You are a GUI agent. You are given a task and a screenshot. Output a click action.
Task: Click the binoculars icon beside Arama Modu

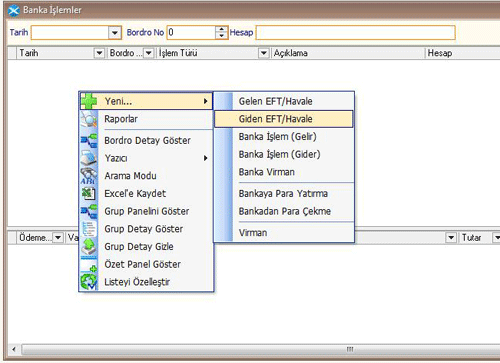click(x=89, y=176)
